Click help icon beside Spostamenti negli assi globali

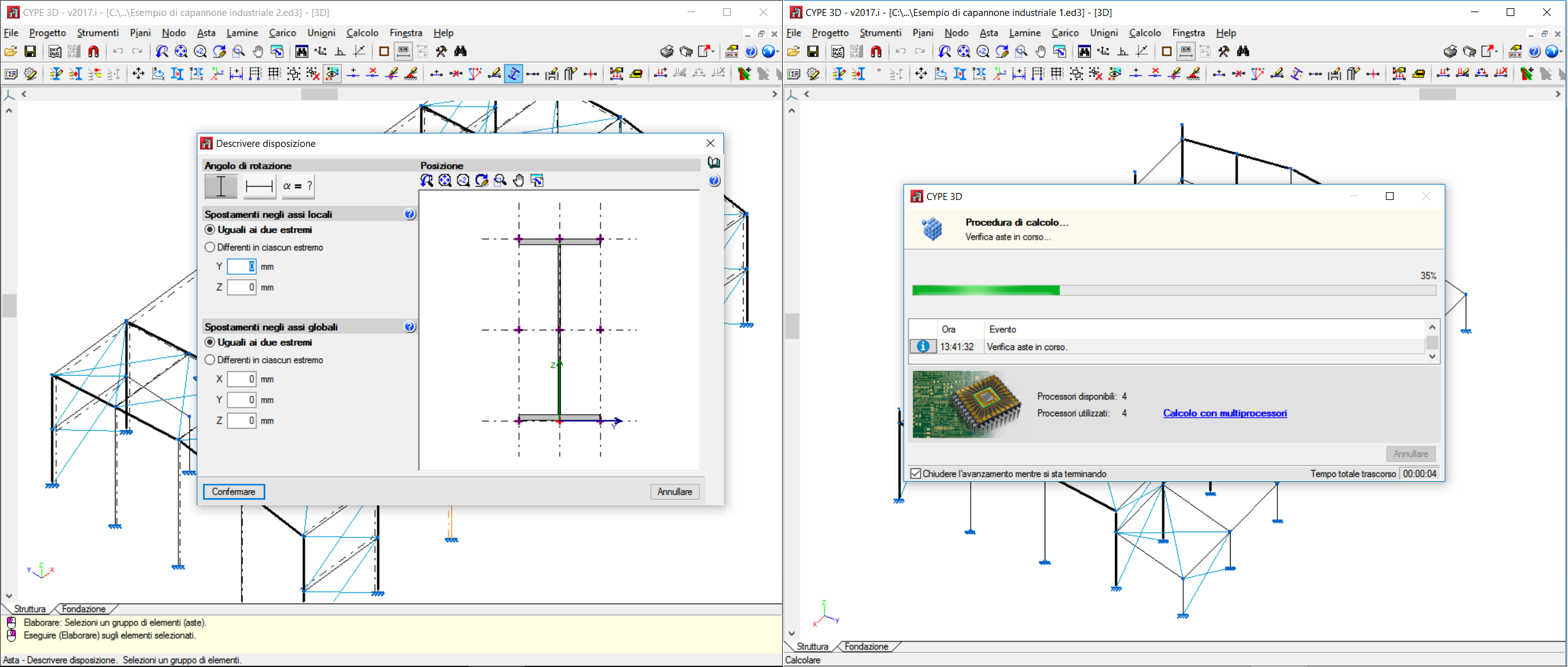(410, 326)
